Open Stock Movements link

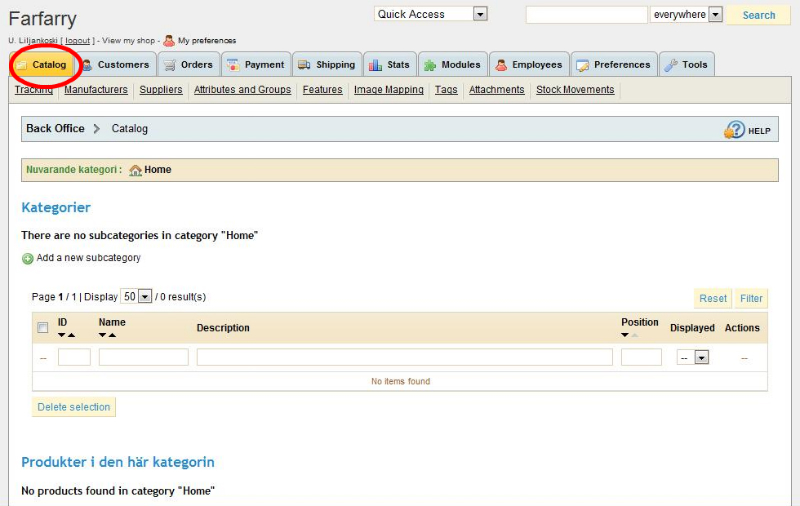(575, 90)
